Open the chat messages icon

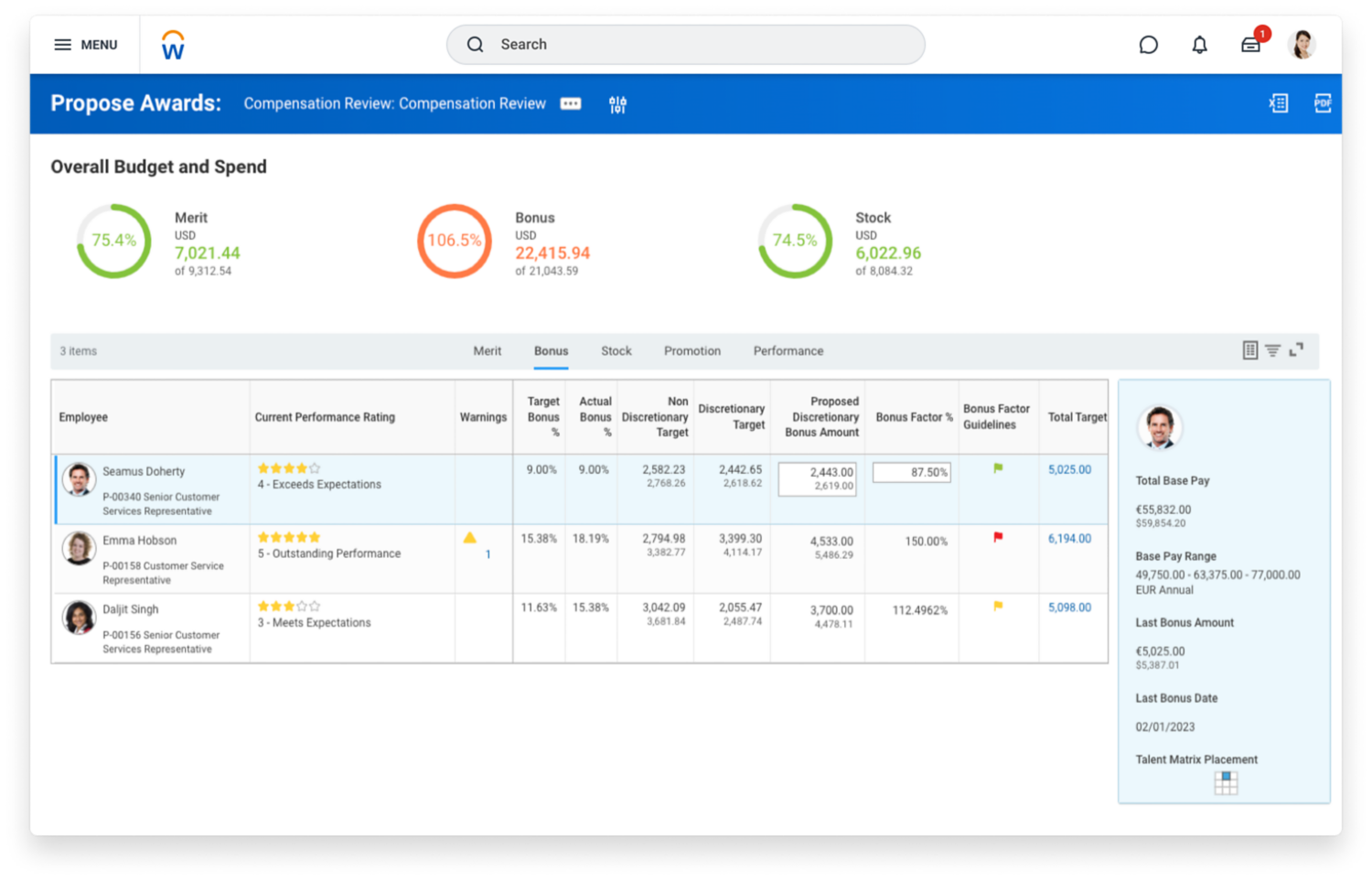(x=1148, y=45)
